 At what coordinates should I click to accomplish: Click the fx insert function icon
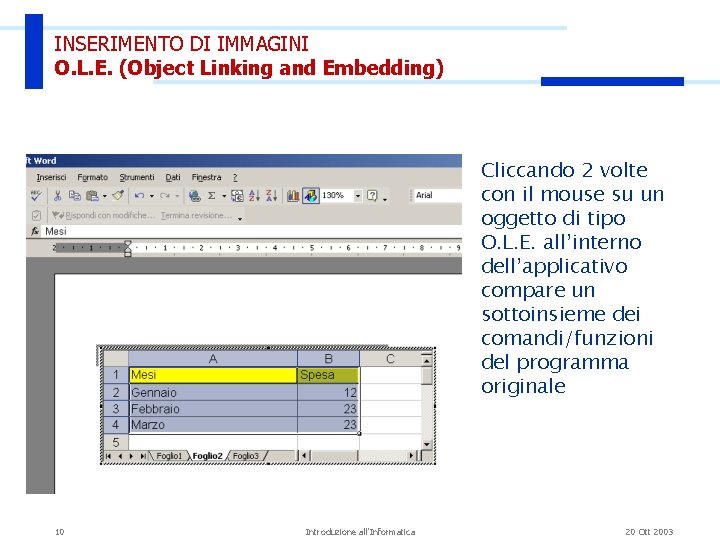coord(35,231)
